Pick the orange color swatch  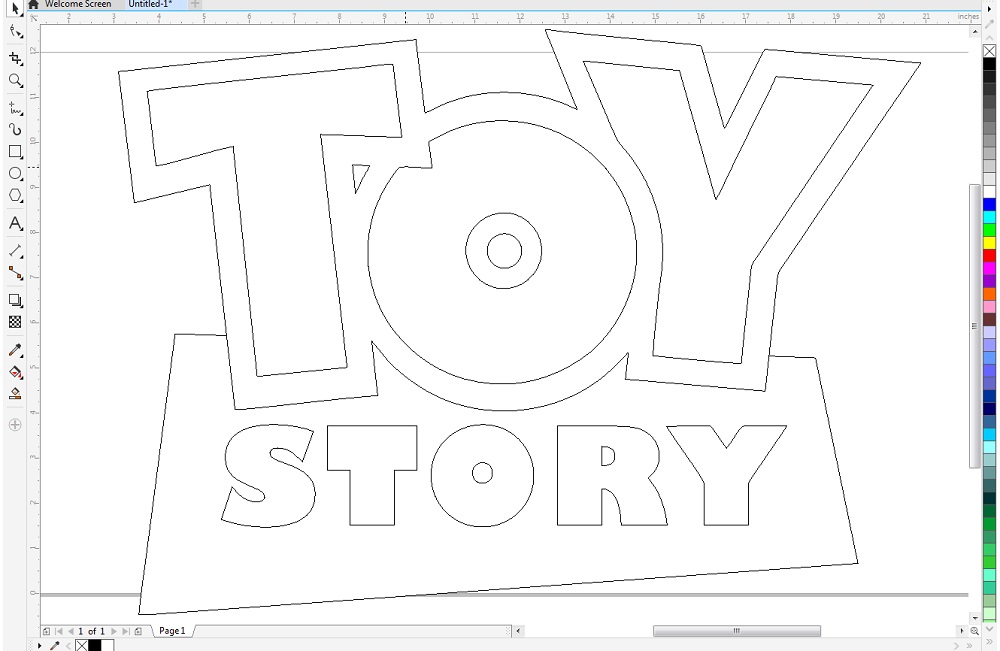pos(989,294)
